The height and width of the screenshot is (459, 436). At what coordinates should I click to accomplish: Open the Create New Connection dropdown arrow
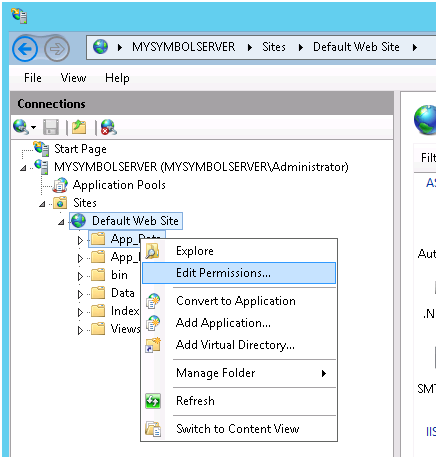33,127
